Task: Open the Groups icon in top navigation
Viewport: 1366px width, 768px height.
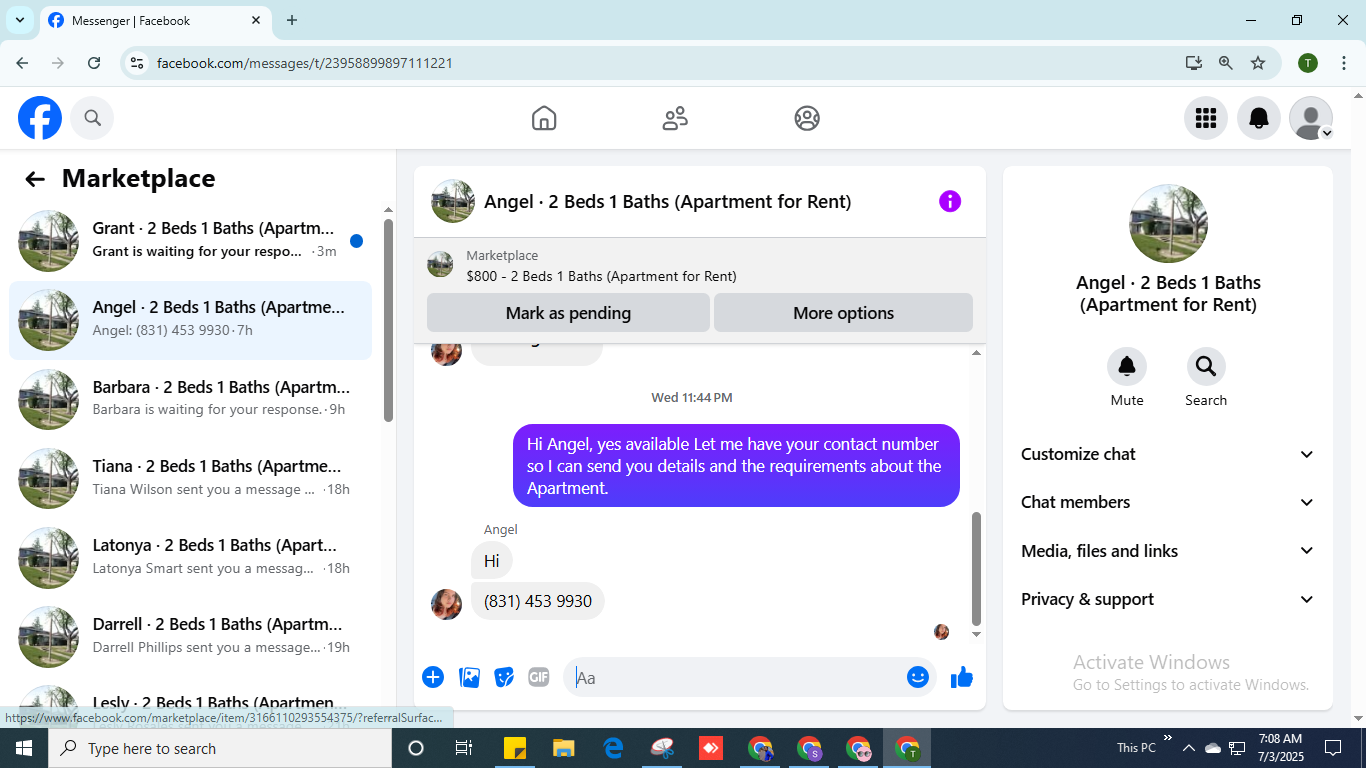Action: click(807, 118)
